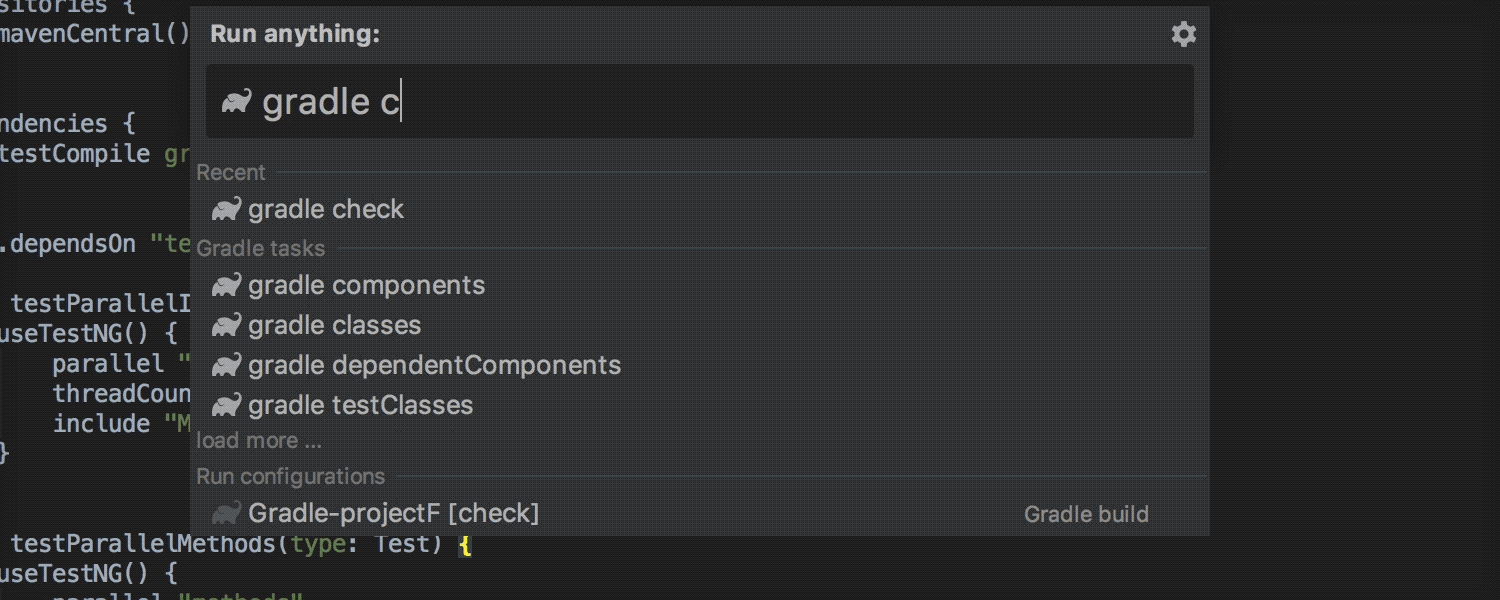Viewport: 1500px width, 600px height.
Task: Click in the Run anything input field
Action: click(x=700, y=102)
